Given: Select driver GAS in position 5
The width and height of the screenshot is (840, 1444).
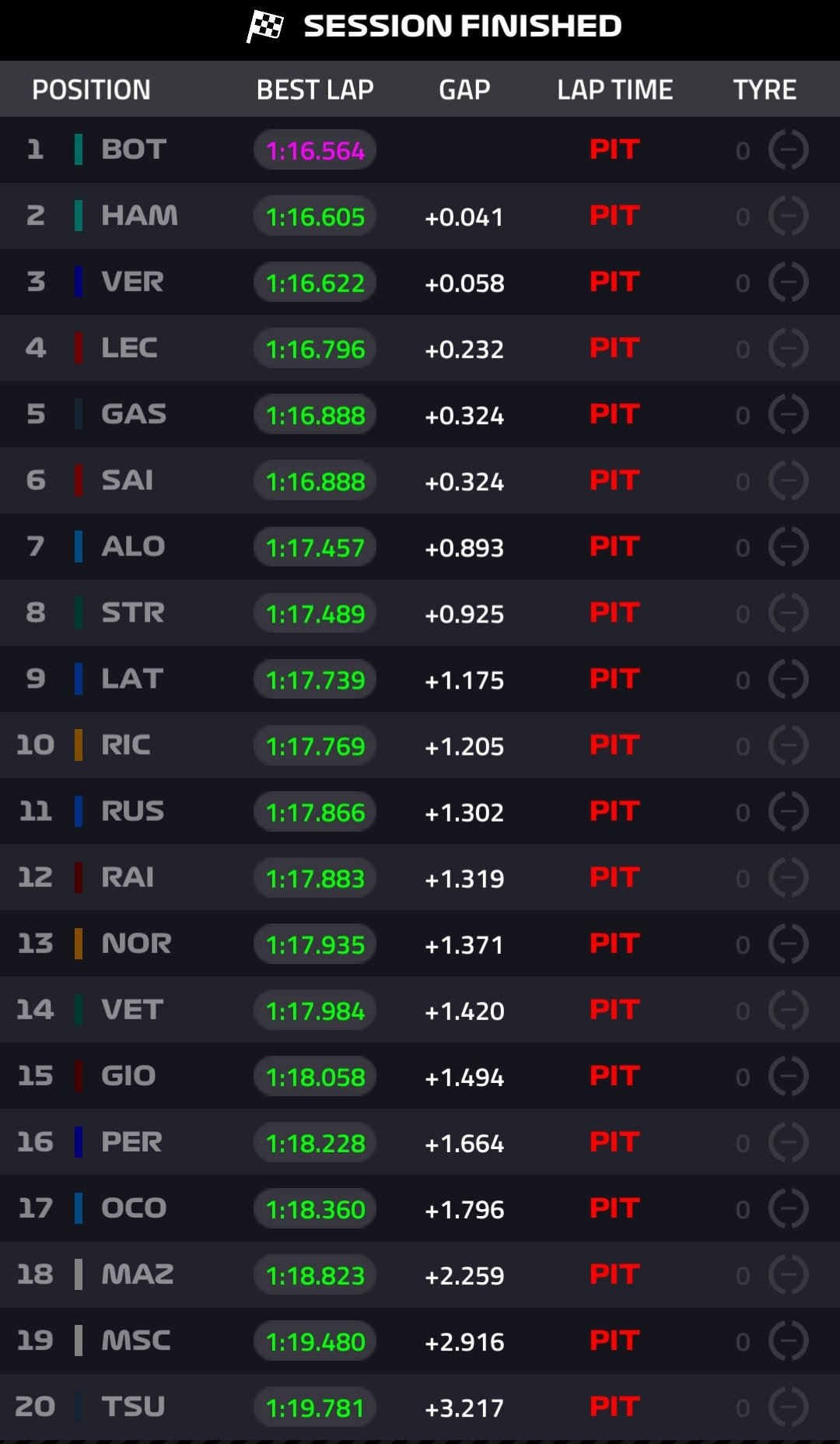Looking at the screenshot, I should [134, 414].
